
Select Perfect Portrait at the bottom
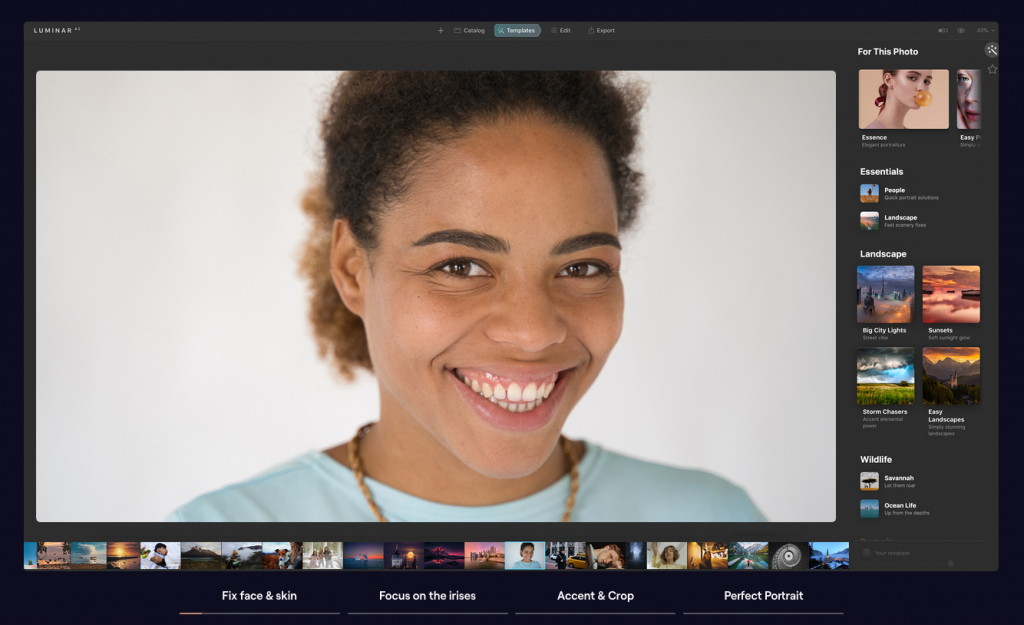pos(763,596)
